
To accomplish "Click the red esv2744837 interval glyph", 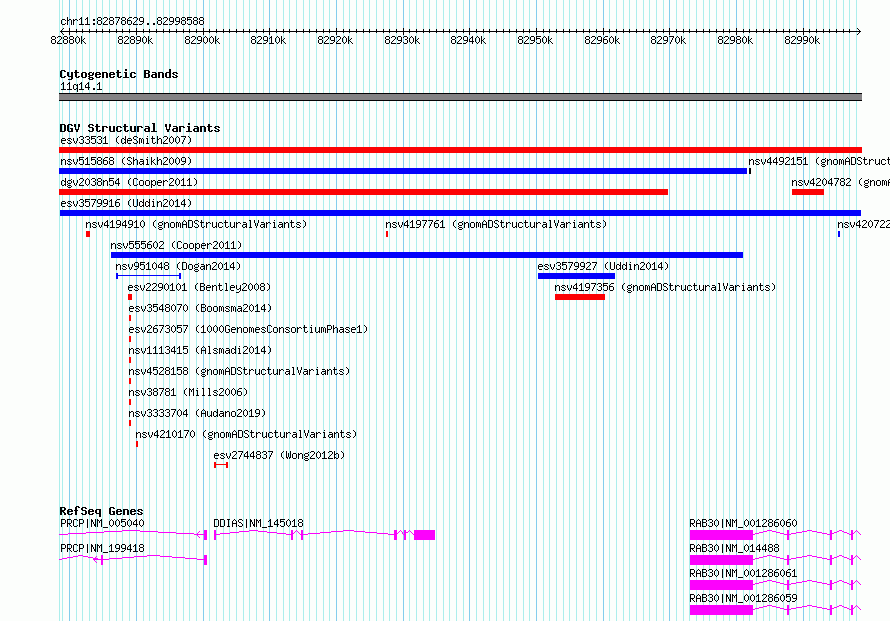I will [221, 465].
